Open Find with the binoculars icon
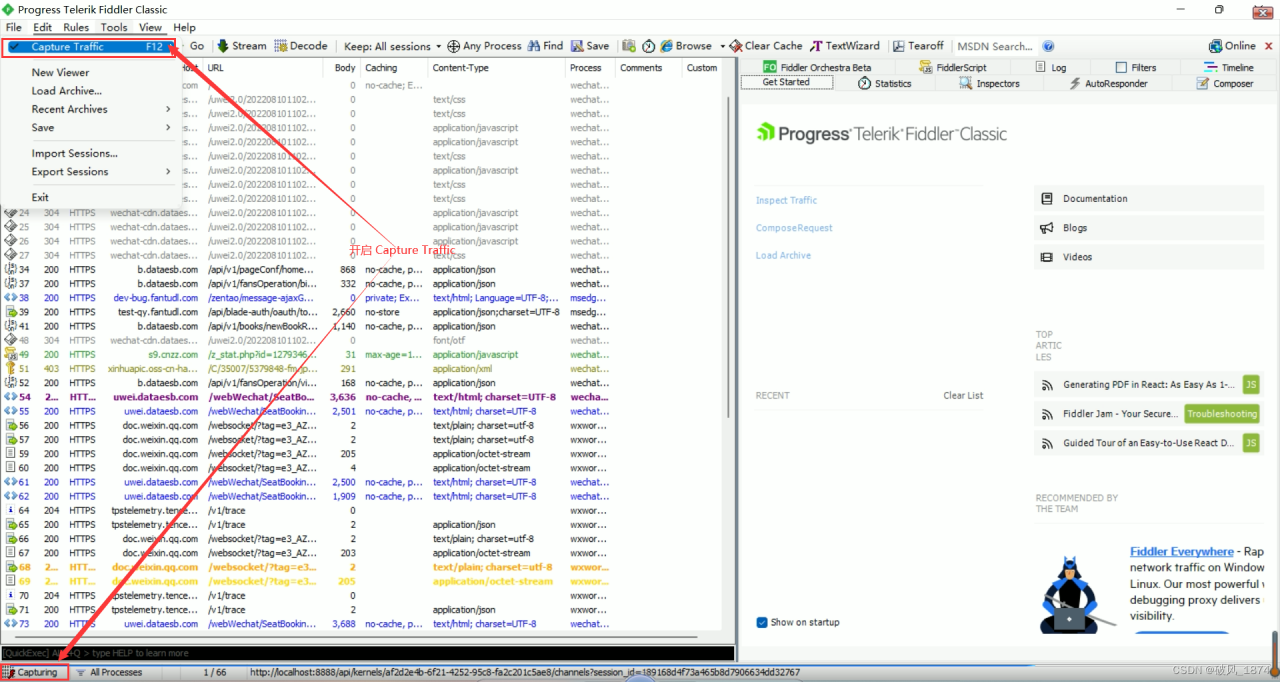1280x682 pixels. [533, 46]
